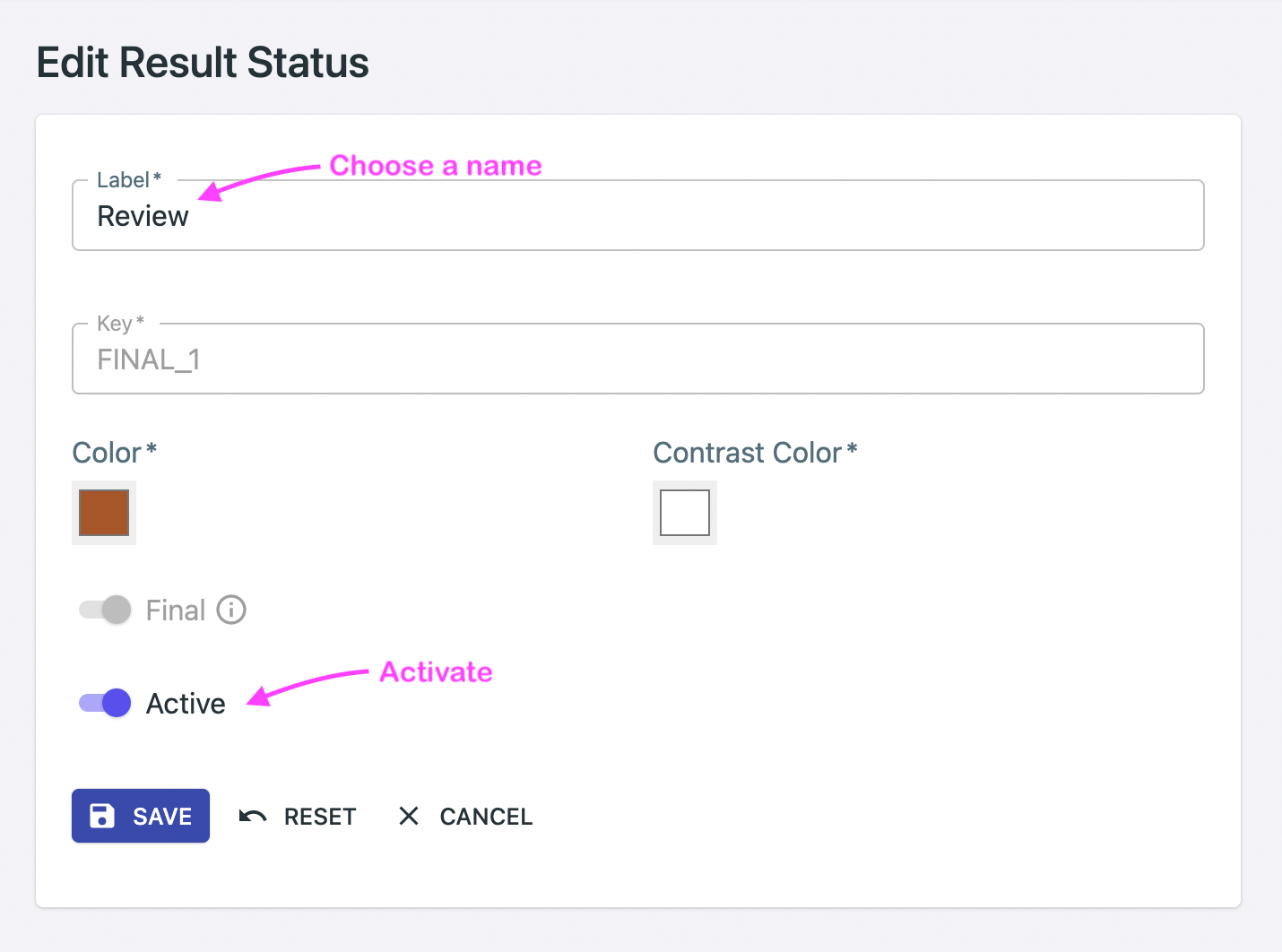Screen dimensions: 1282x952
Task: Click the pink Activate annotation text
Action: click(x=437, y=671)
